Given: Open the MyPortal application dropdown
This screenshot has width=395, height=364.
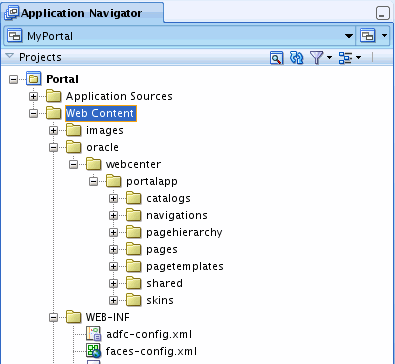Looking at the screenshot, I should [349, 36].
